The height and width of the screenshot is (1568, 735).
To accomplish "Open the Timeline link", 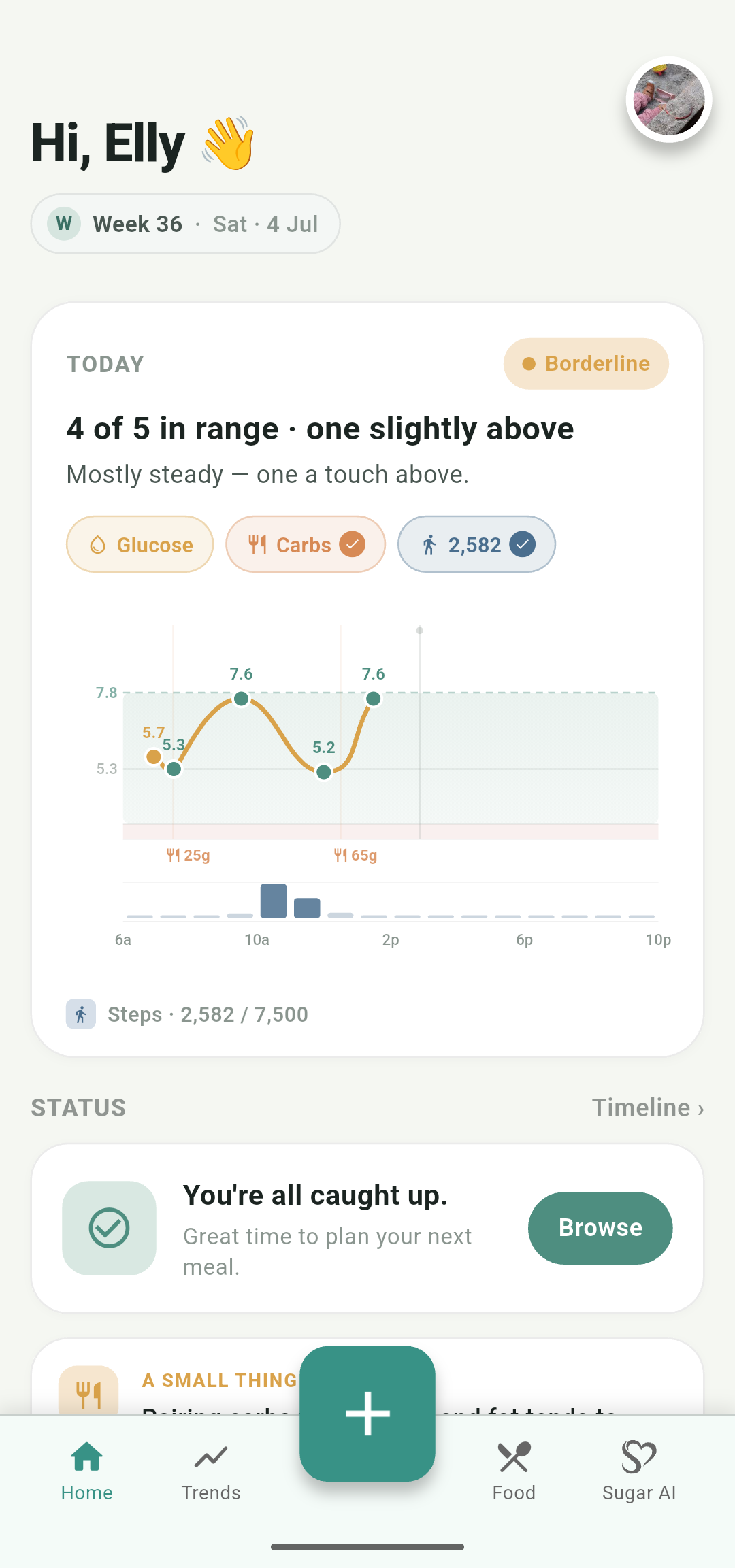I will click(x=648, y=1107).
